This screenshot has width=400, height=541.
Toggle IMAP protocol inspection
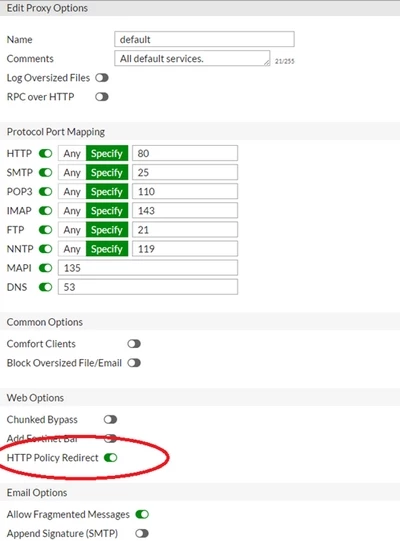[46, 211]
